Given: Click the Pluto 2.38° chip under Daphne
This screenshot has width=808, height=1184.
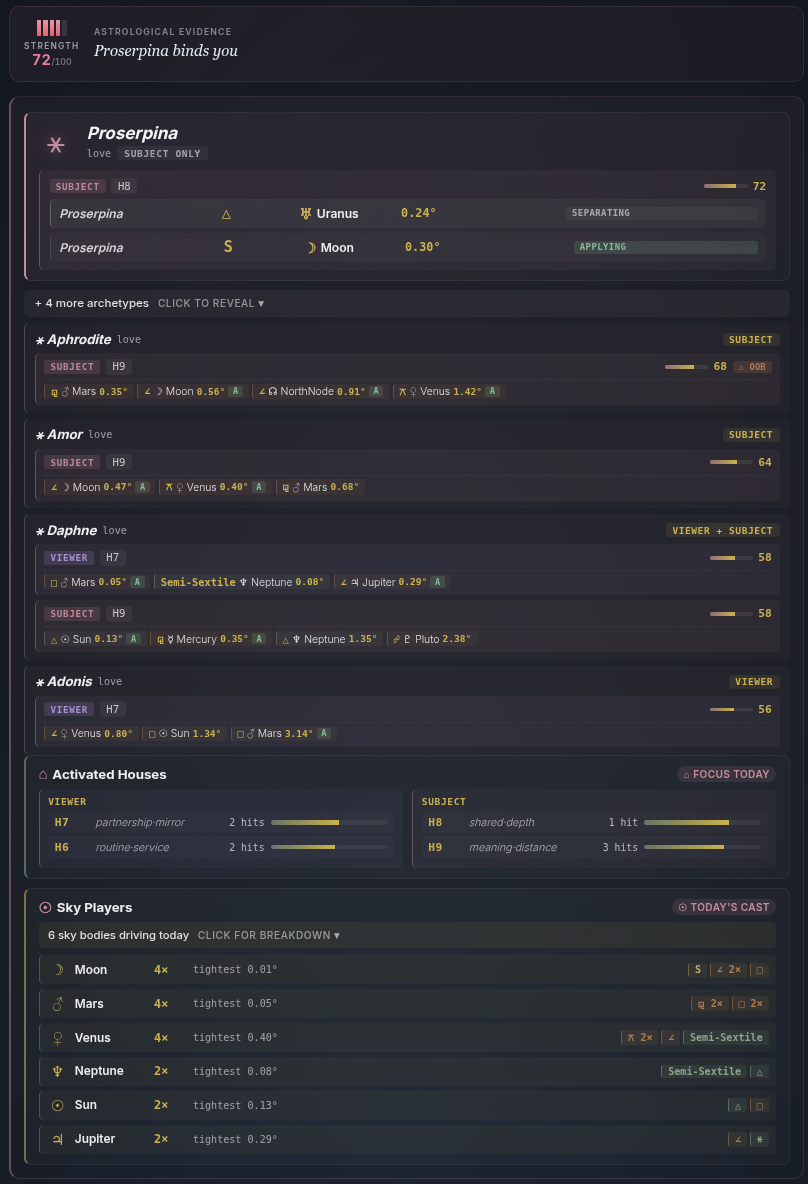Looking at the screenshot, I should pos(431,639).
